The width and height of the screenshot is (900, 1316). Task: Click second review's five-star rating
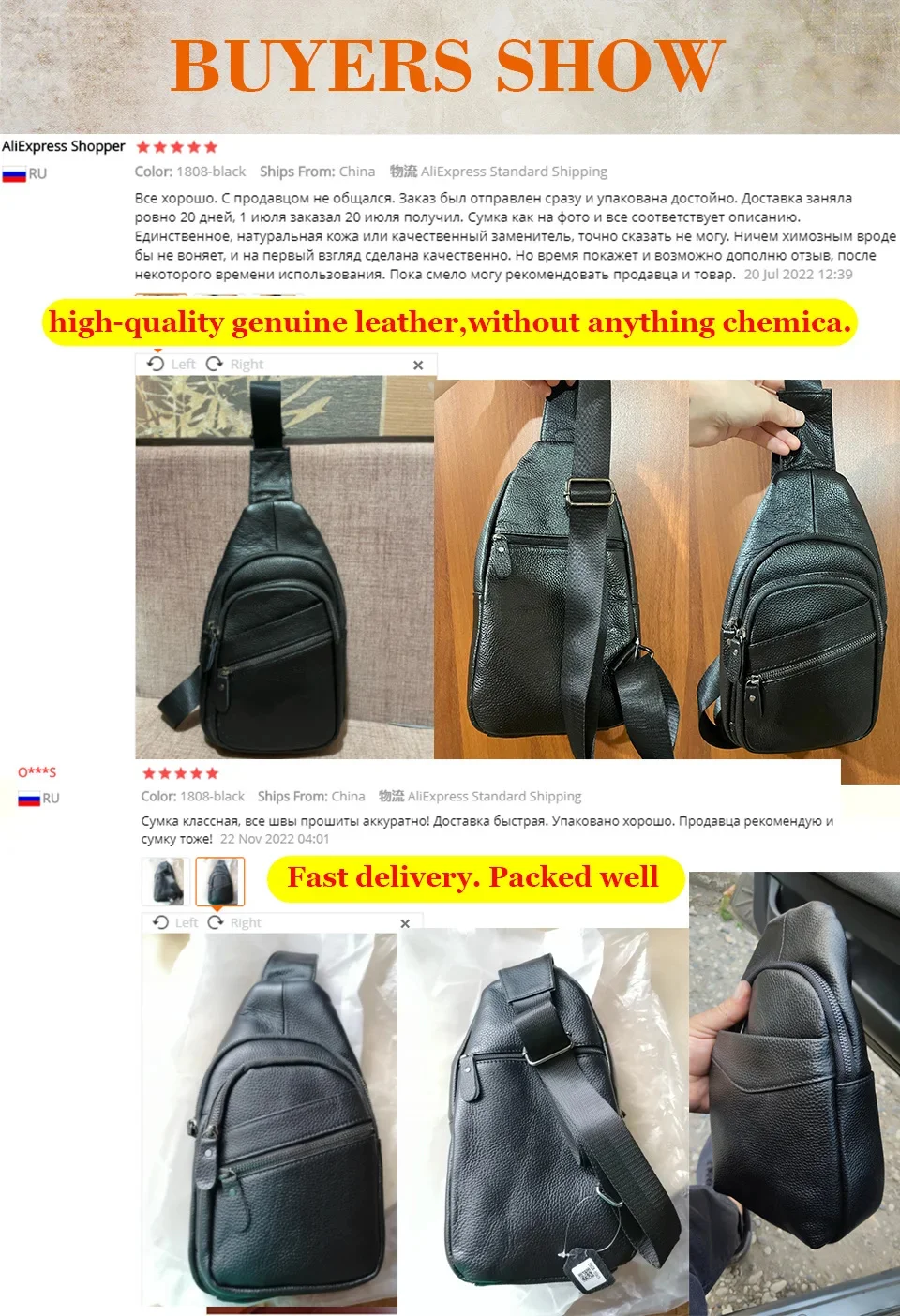click(180, 773)
